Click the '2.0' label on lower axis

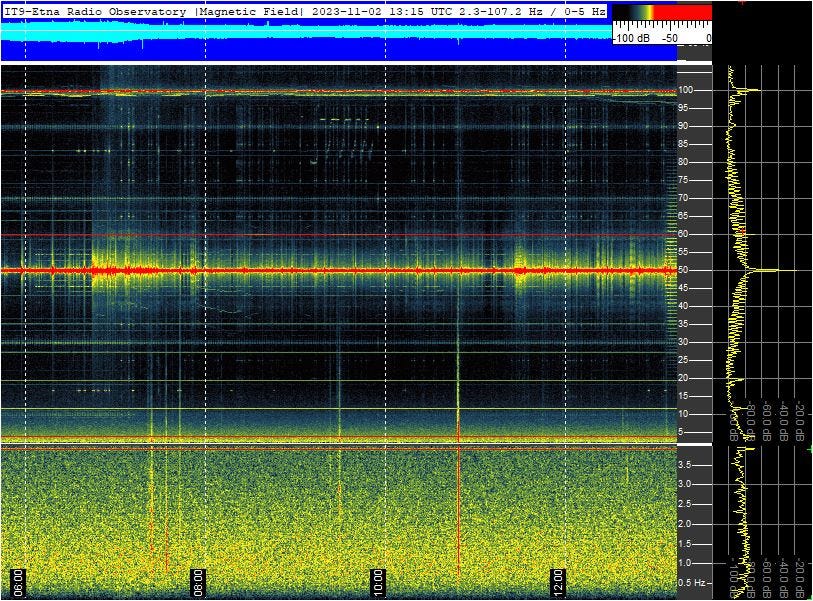[684, 524]
